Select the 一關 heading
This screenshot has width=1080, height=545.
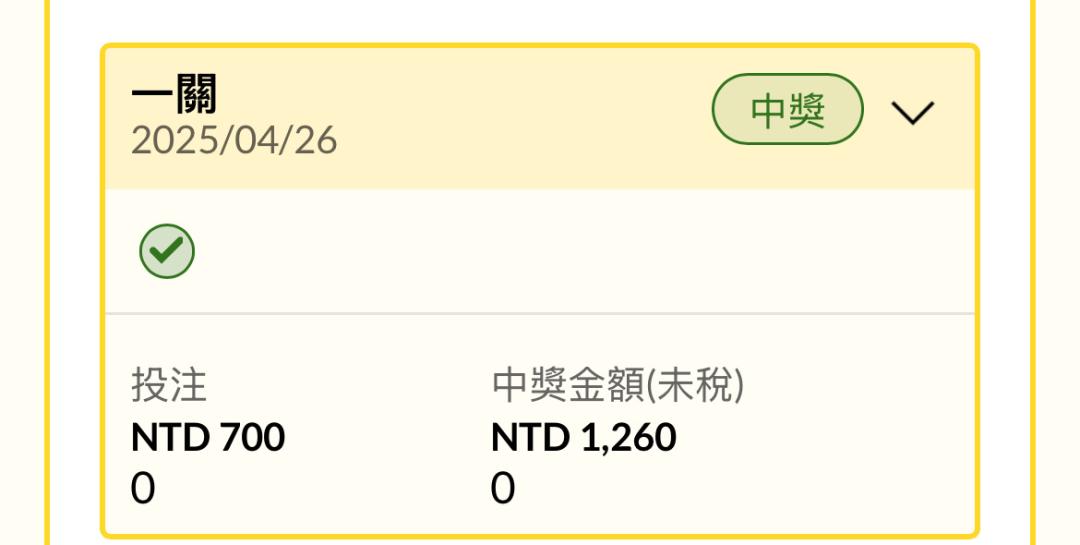click(174, 94)
